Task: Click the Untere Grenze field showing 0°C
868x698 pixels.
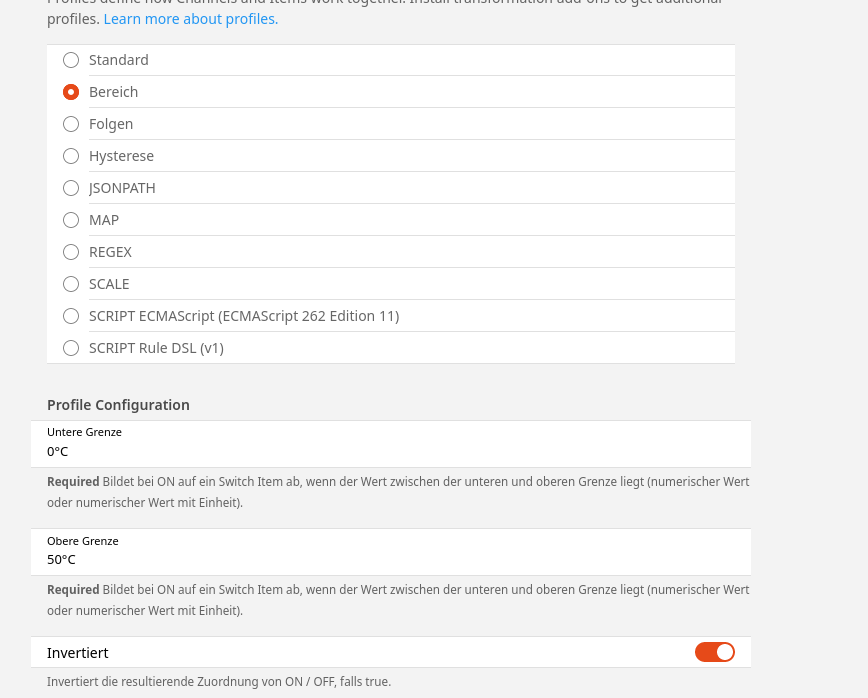Action: pyautogui.click(x=390, y=451)
